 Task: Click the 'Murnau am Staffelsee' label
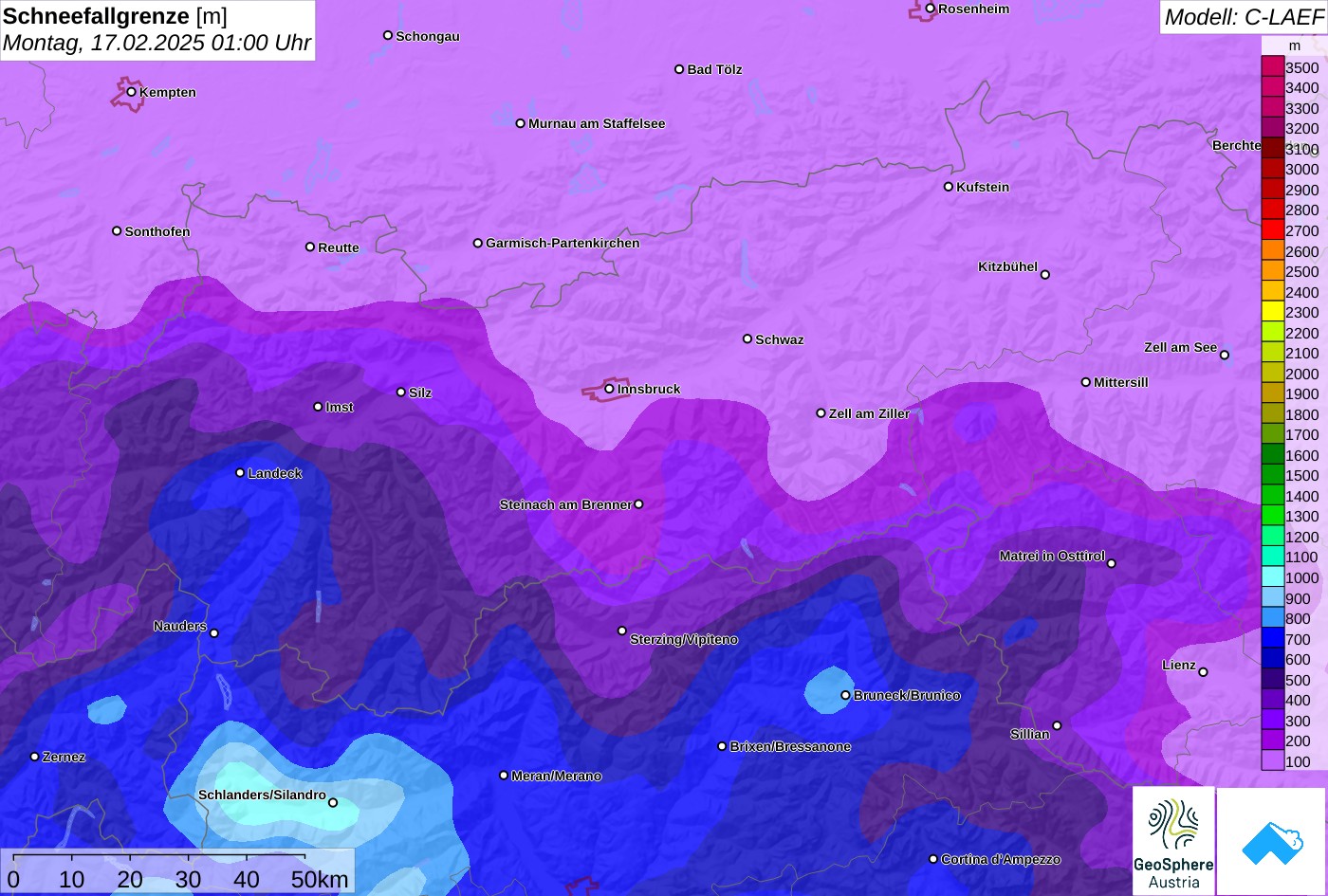[x=597, y=123]
